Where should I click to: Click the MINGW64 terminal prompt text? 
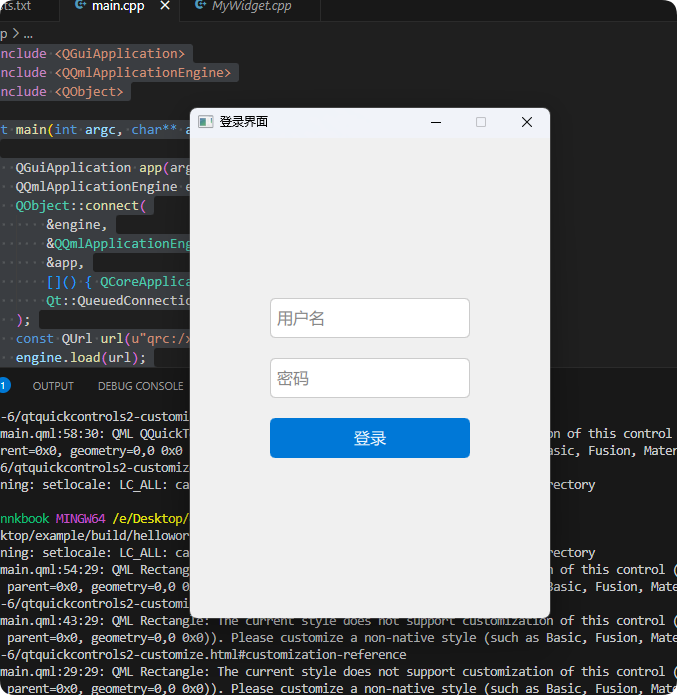[81, 519]
